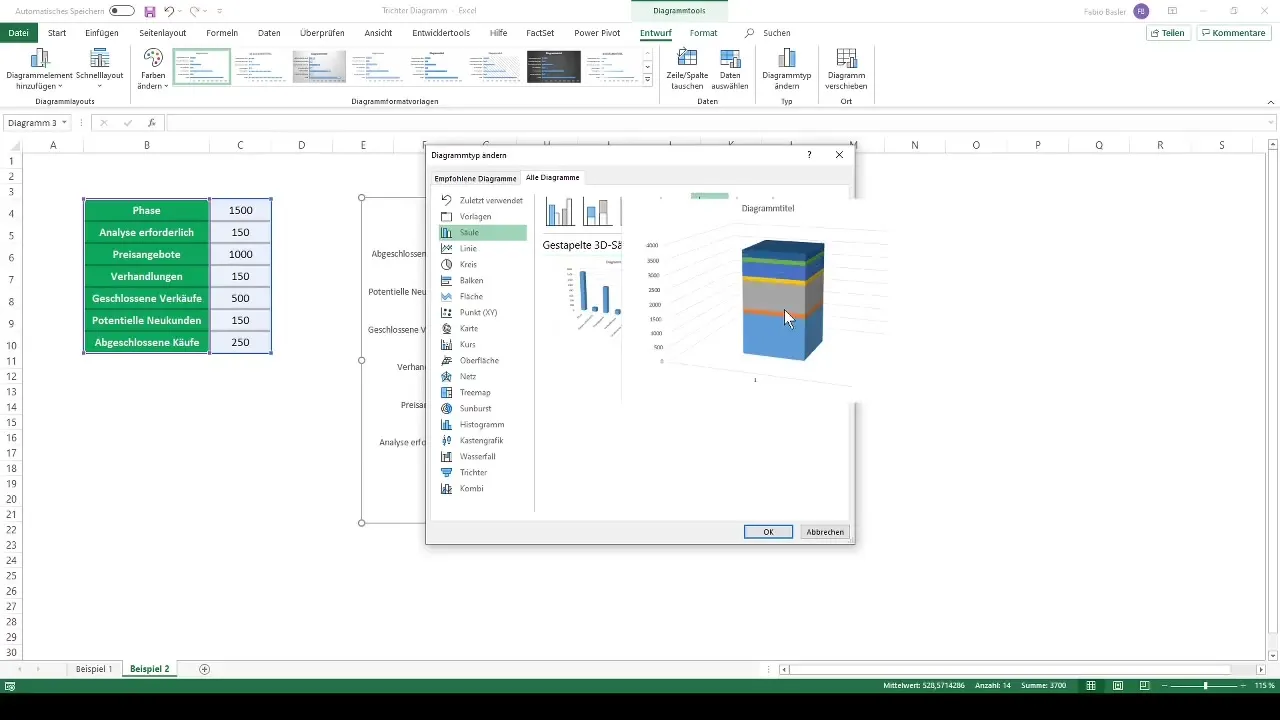The height and width of the screenshot is (720, 1280).
Task: Open the Name Box dropdown arrow
Action: point(64,123)
